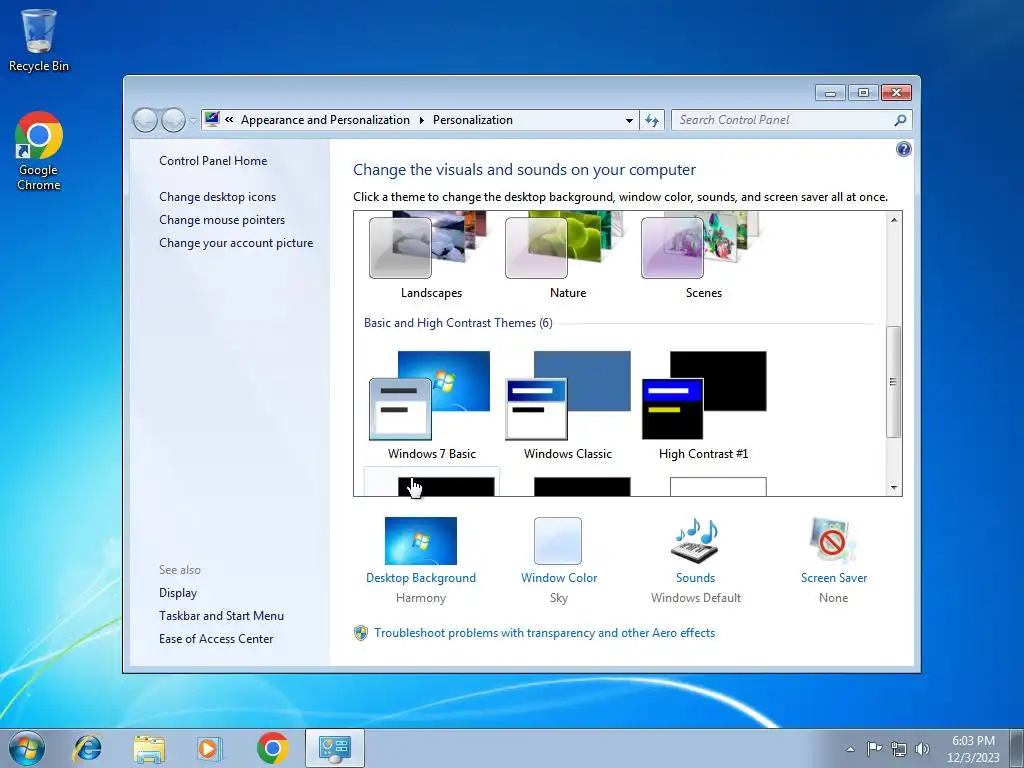The width and height of the screenshot is (1024, 768).
Task: Launch Internet Explorer from taskbar
Action: 88,748
